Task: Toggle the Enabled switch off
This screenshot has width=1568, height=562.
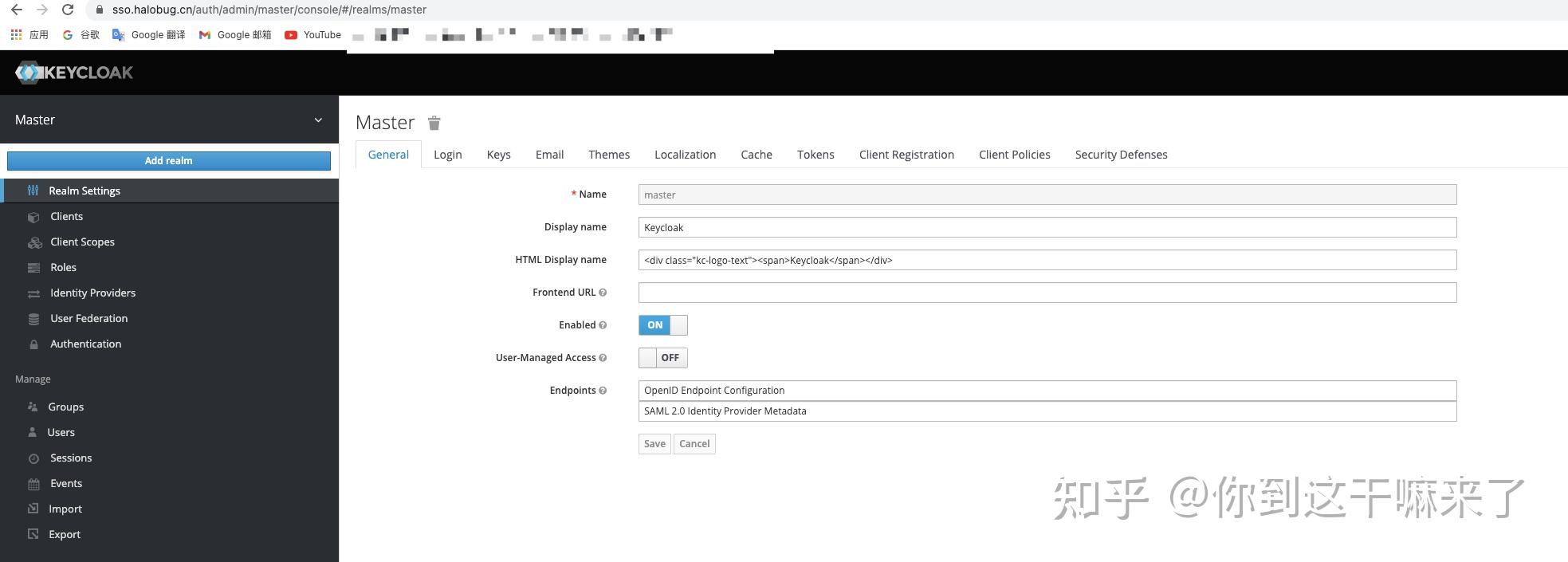Action: click(662, 325)
